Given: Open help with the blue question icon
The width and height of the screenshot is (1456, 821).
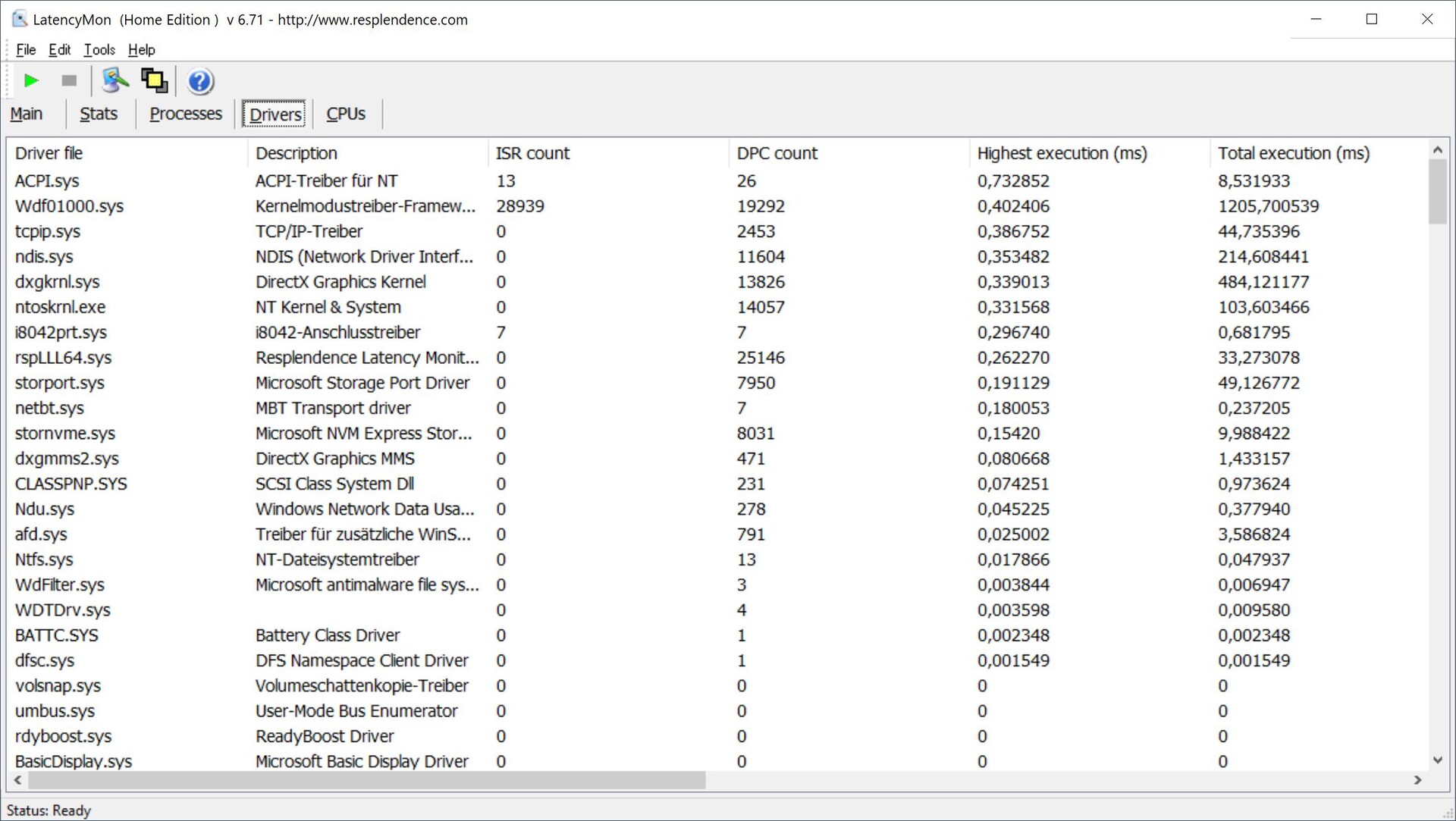Looking at the screenshot, I should click(200, 81).
